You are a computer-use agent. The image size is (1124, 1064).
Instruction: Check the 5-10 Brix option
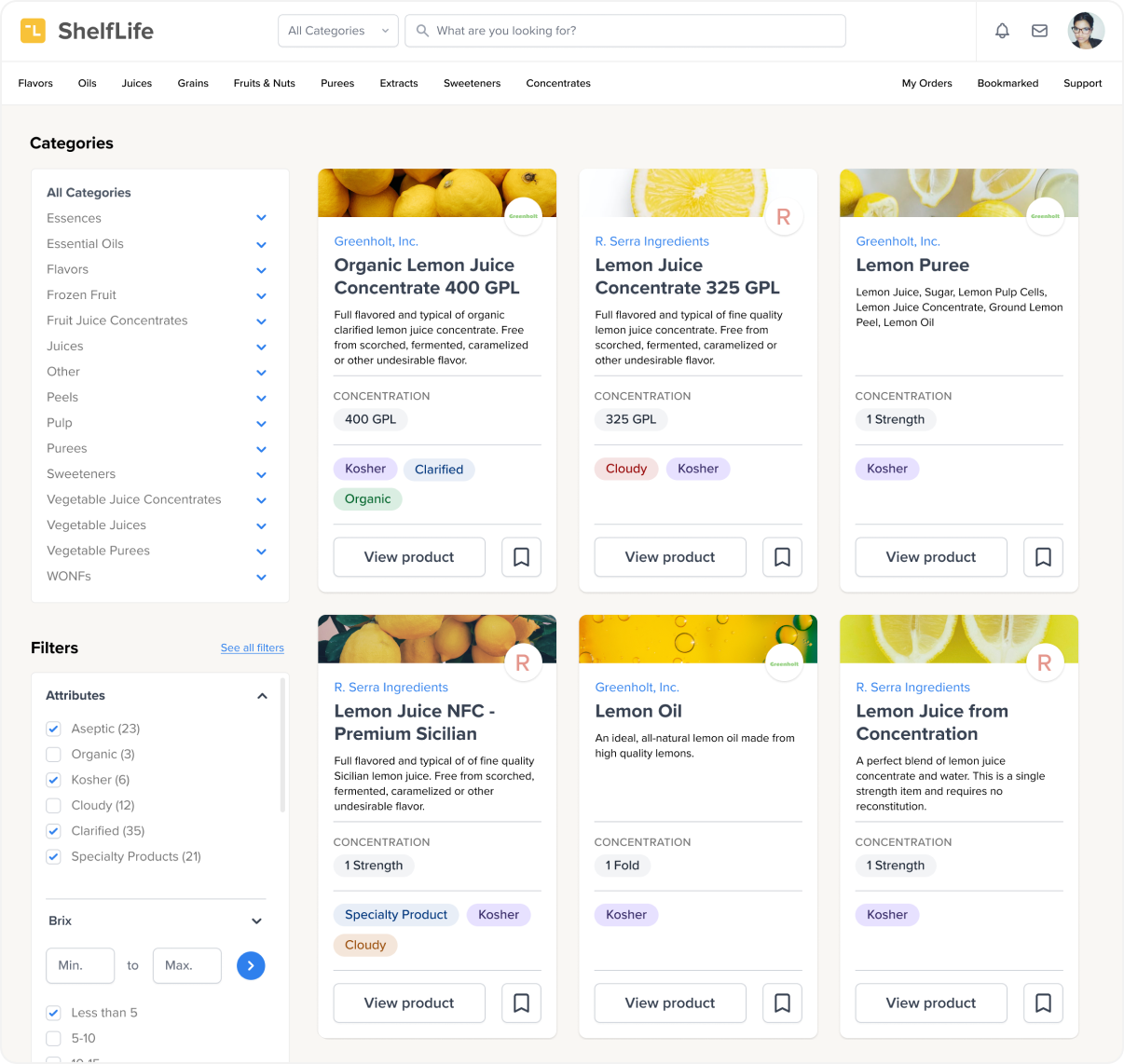point(53,1038)
